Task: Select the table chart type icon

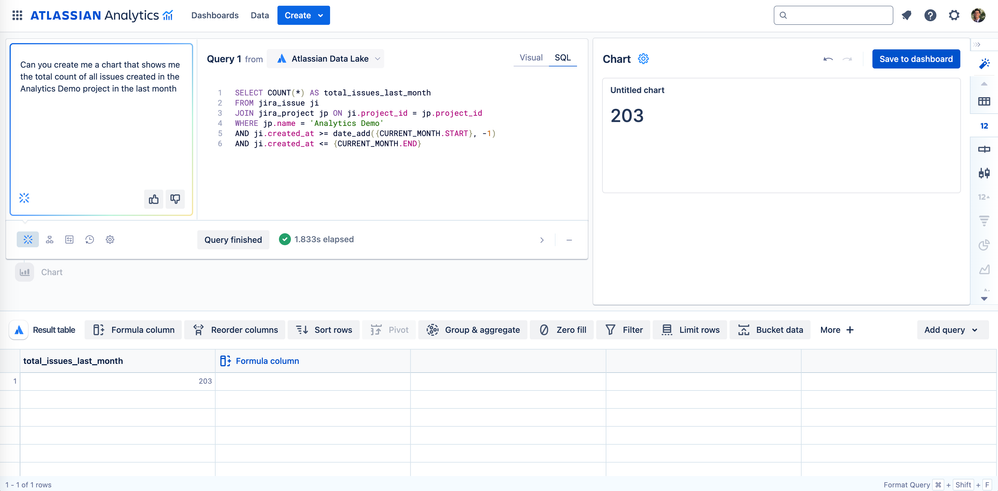Action: (x=984, y=102)
